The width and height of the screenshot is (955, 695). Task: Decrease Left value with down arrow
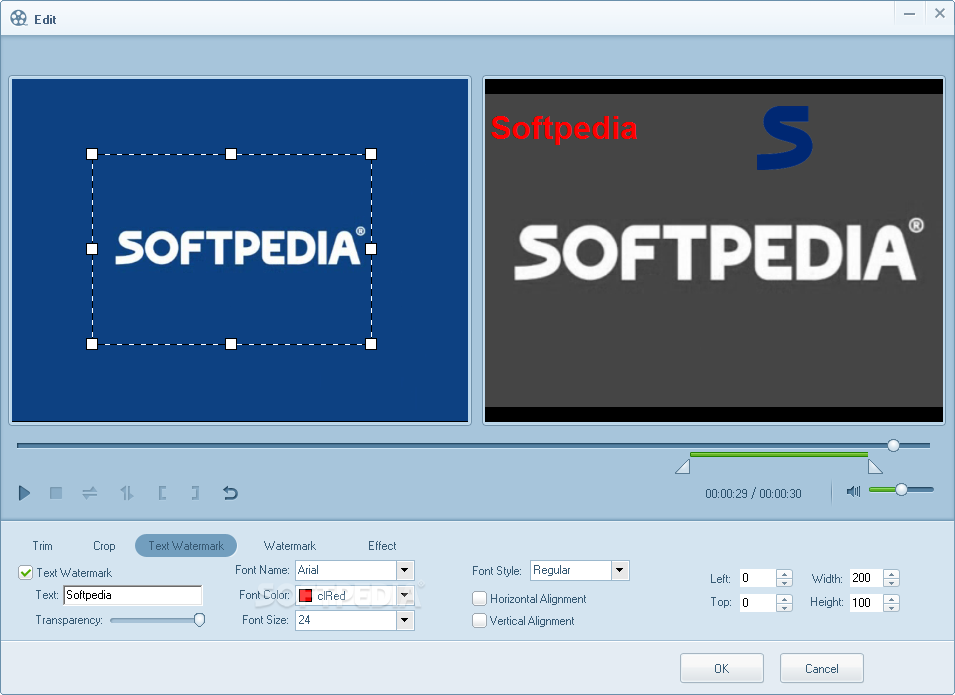pyautogui.click(x=784, y=582)
